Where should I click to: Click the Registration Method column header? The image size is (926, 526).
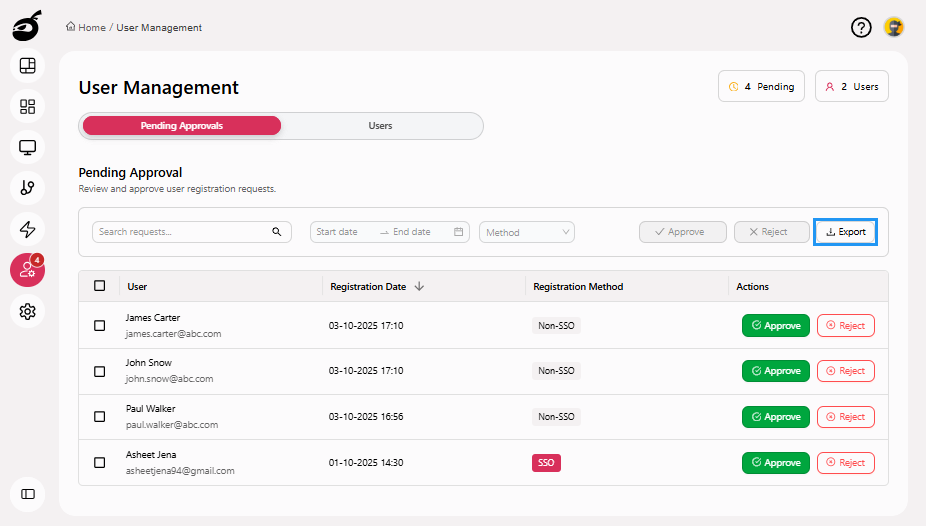click(x=578, y=286)
